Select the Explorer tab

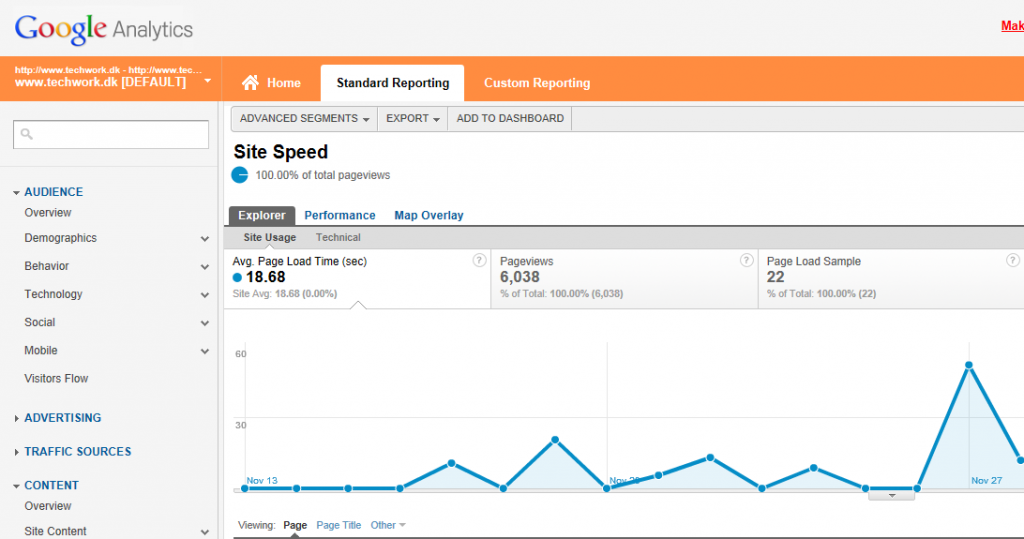click(x=262, y=216)
